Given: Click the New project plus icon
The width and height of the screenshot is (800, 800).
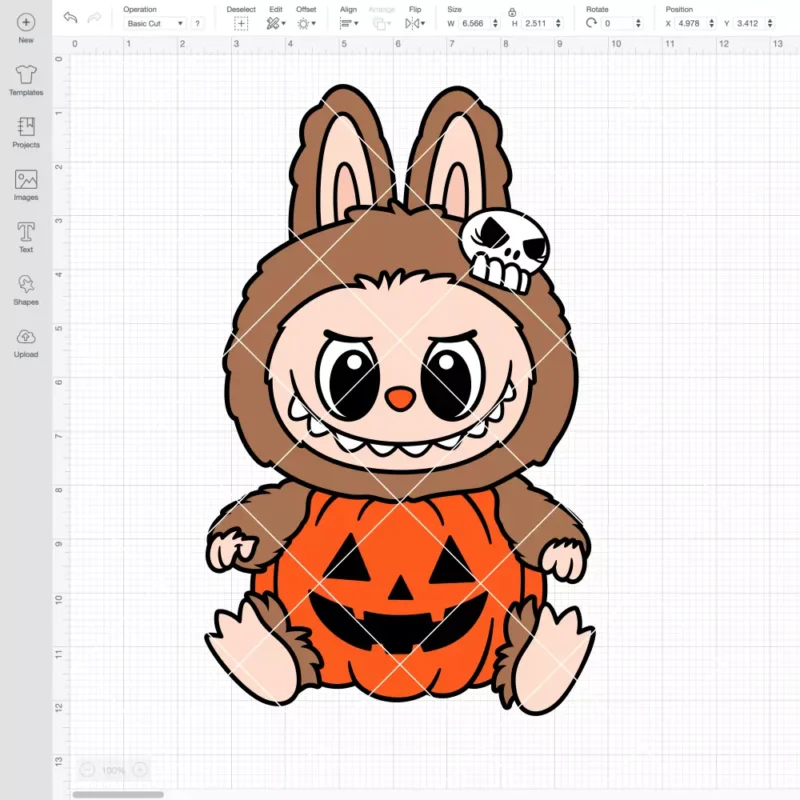Looking at the screenshot, I should click(26, 22).
